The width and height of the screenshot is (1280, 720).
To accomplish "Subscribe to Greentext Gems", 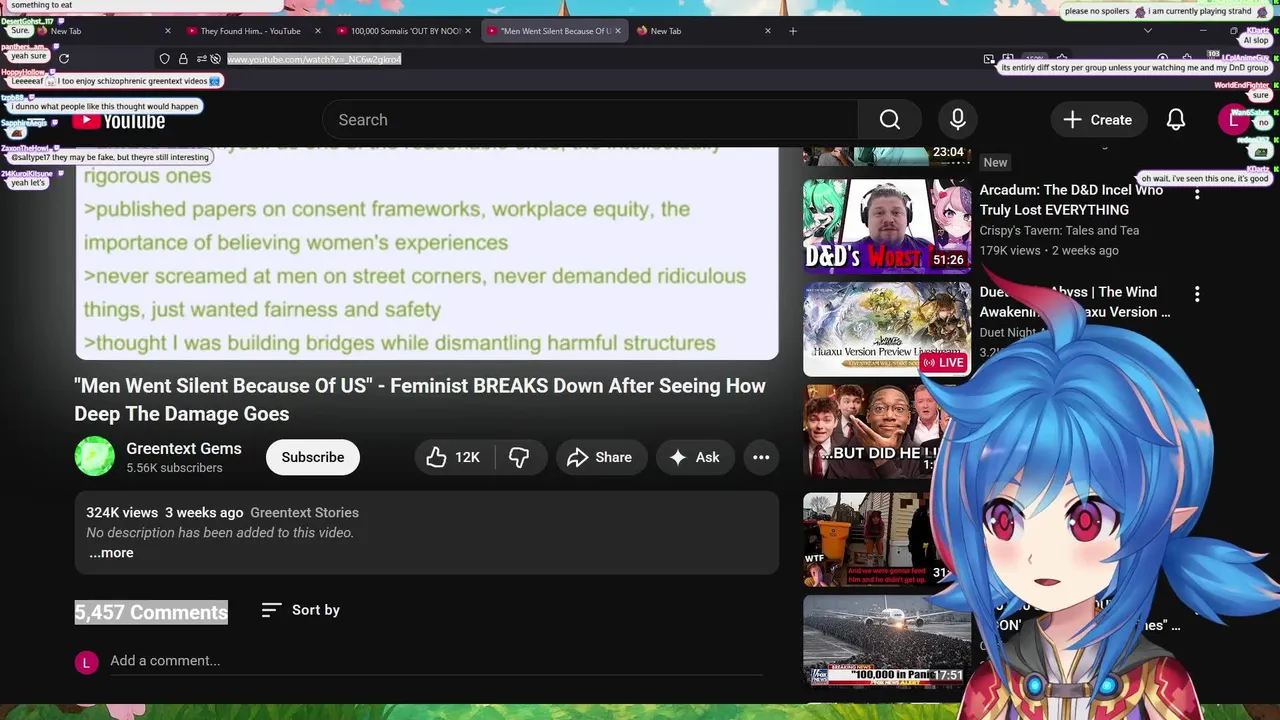I will pyautogui.click(x=313, y=457).
